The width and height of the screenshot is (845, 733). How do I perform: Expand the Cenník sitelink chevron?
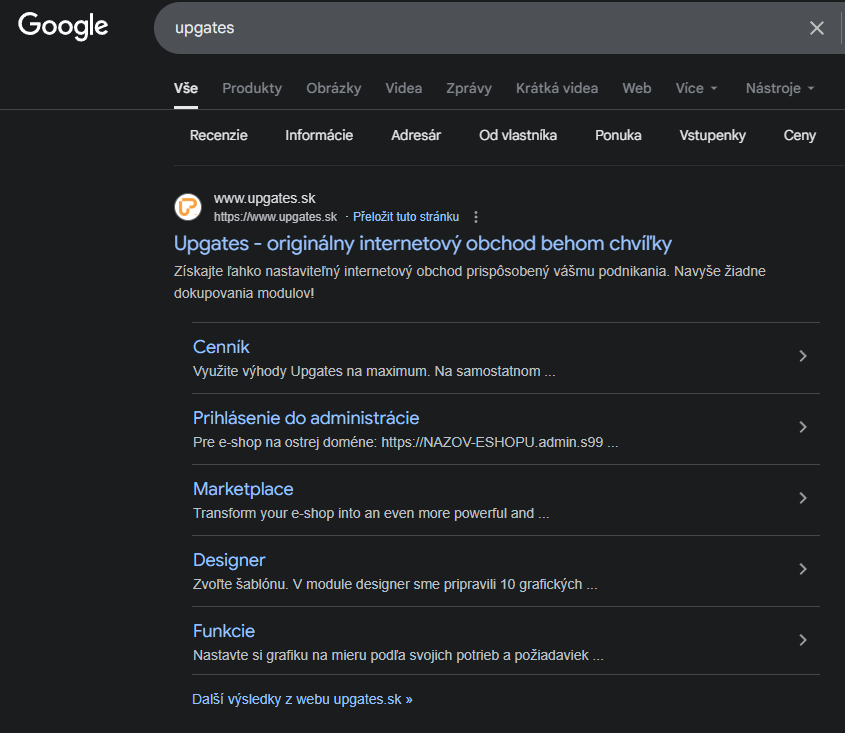point(803,357)
